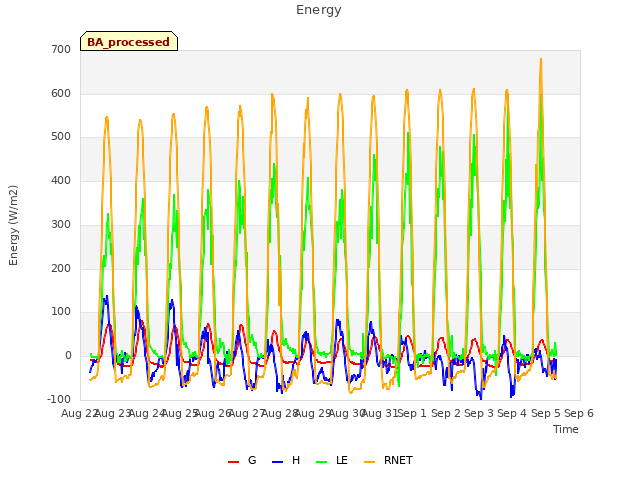
Task: Select the G legend label
Action: 252,460
